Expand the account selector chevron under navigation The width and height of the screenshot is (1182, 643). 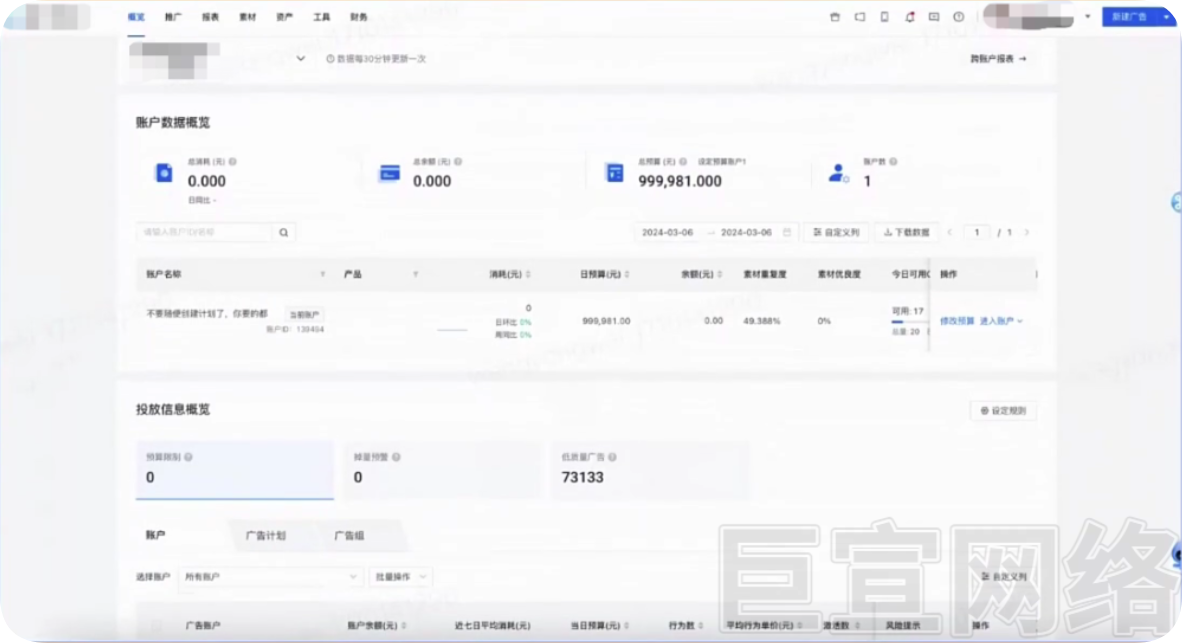pyautogui.click(x=300, y=59)
